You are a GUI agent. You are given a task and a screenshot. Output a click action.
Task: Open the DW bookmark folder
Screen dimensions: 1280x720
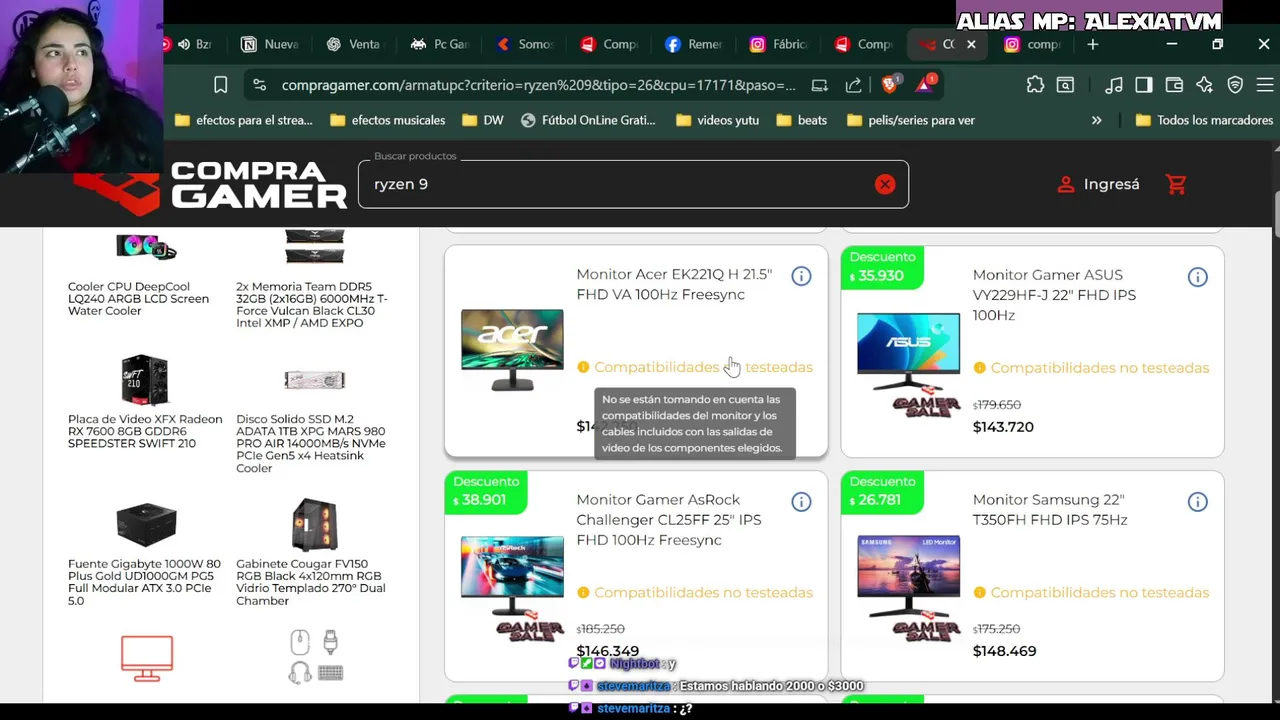click(483, 120)
